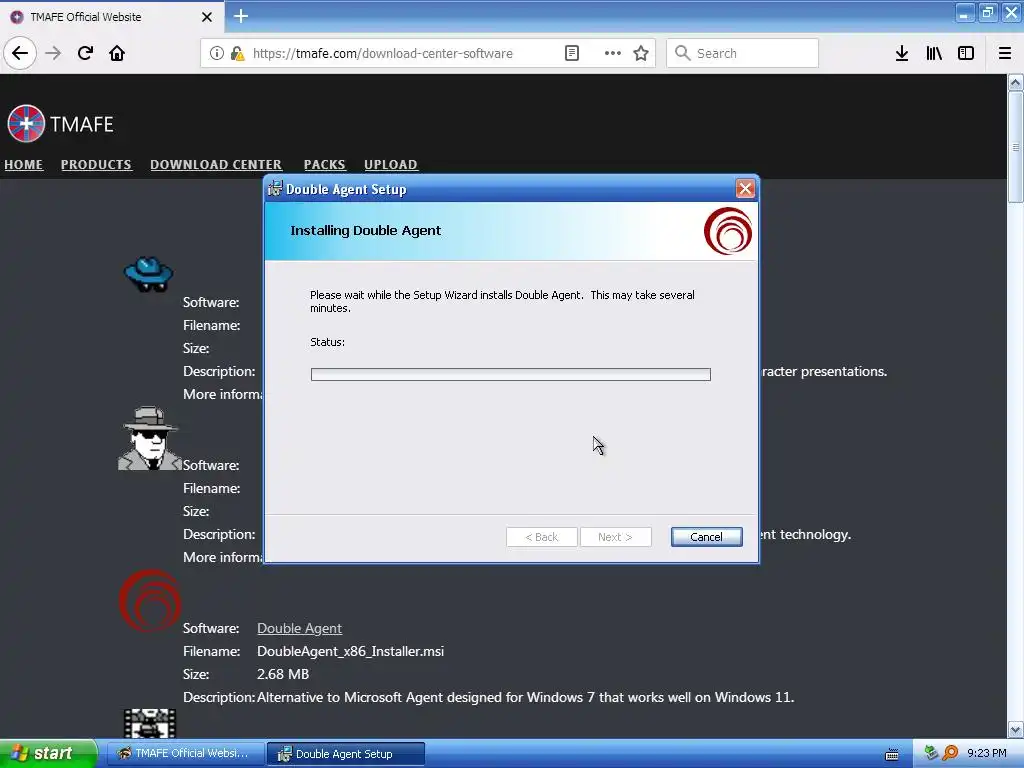This screenshot has width=1024, height=768.
Task: Click the Installing Double Agent heading
Action: click(x=366, y=231)
